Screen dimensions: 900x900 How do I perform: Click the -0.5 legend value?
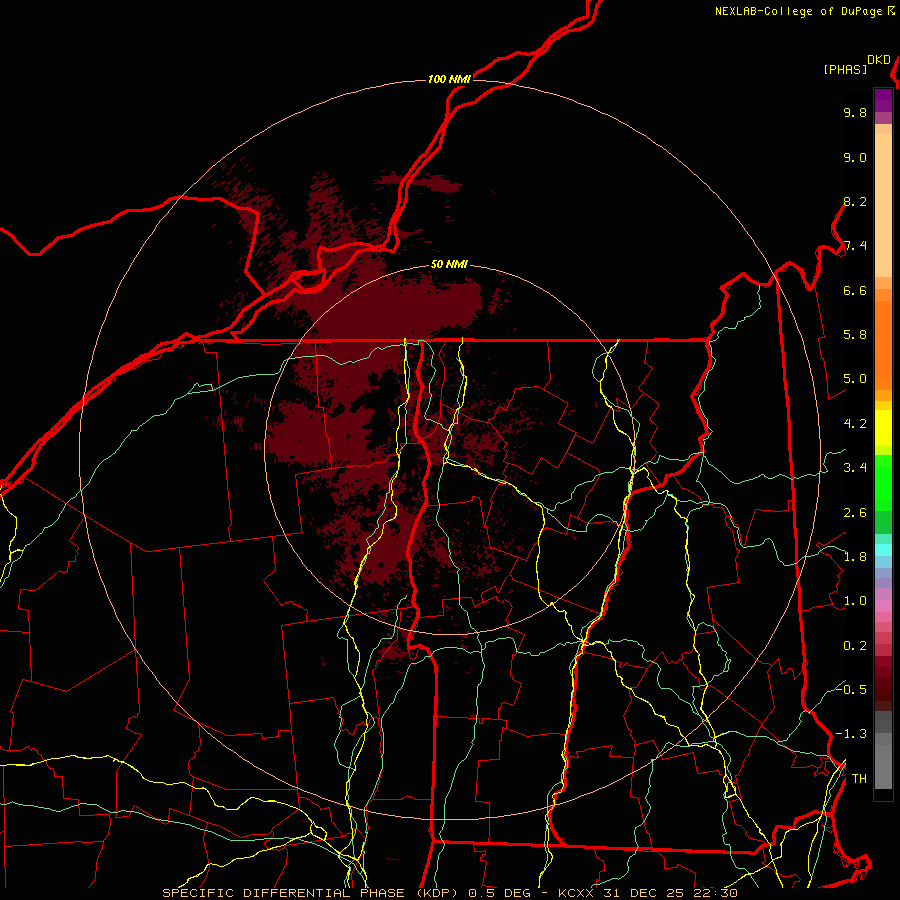click(x=851, y=689)
